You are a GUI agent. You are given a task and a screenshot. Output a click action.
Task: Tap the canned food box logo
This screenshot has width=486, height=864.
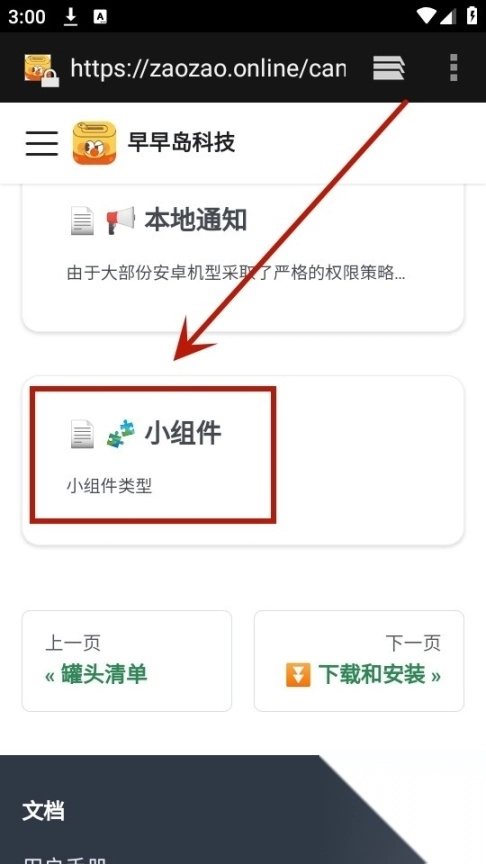(94, 143)
